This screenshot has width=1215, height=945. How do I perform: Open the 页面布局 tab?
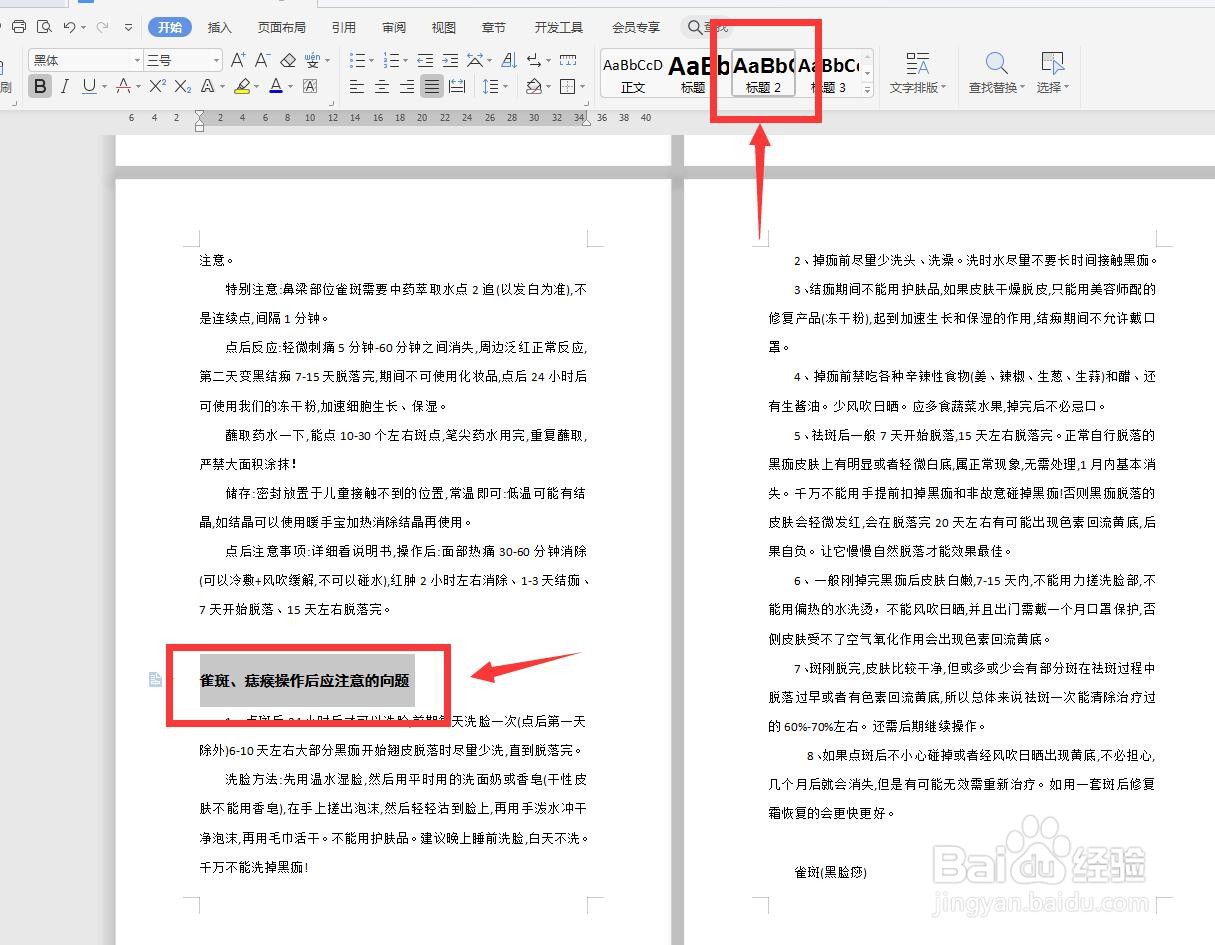(282, 27)
